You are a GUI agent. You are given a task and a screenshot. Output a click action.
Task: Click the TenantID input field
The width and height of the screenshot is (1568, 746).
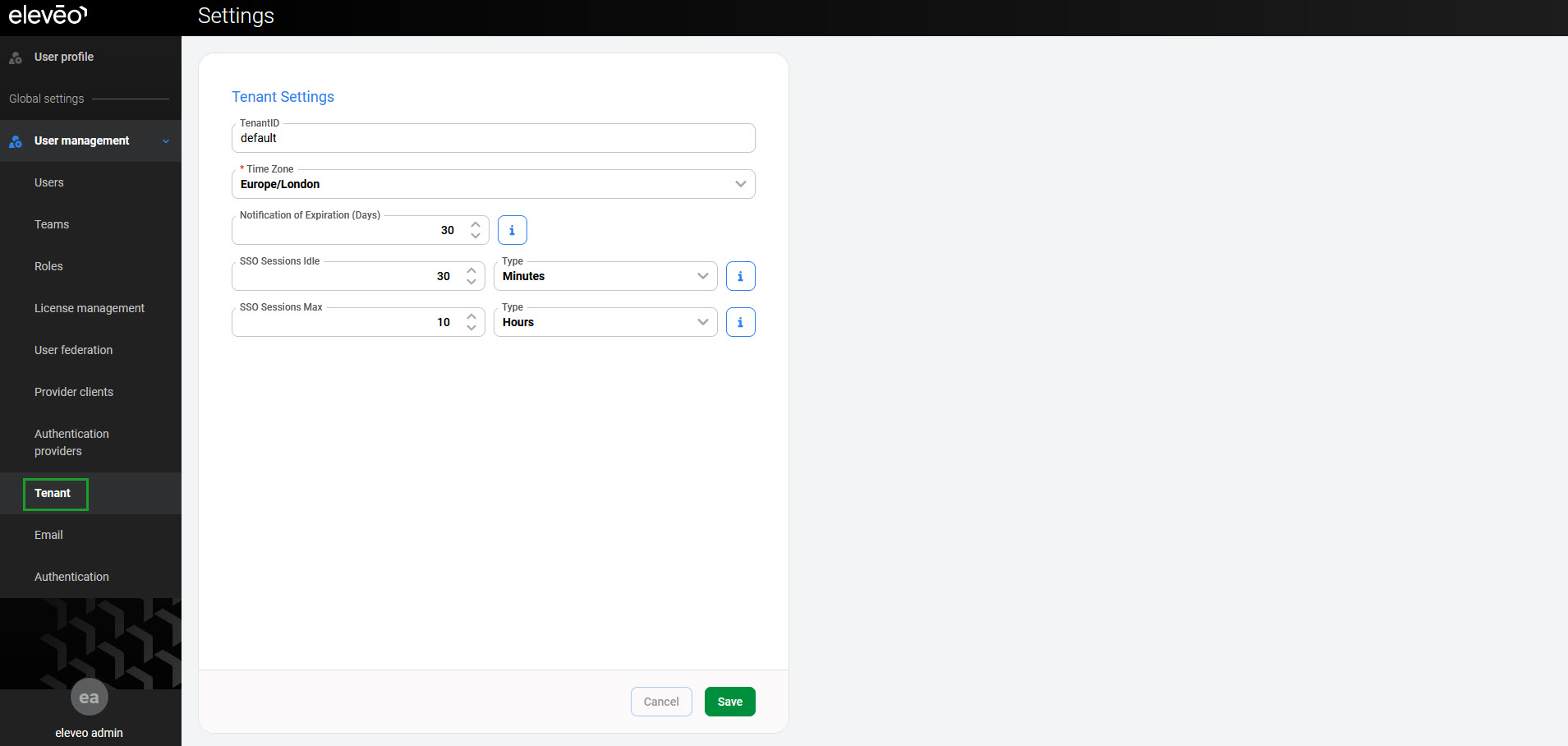(493, 138)
